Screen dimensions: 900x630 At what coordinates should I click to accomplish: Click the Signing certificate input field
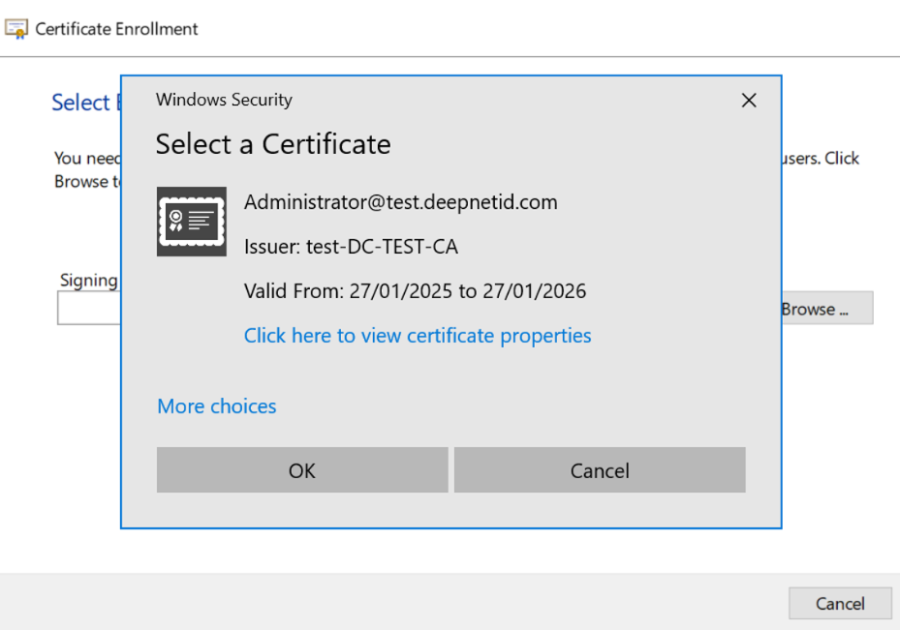tap(88, 310)
